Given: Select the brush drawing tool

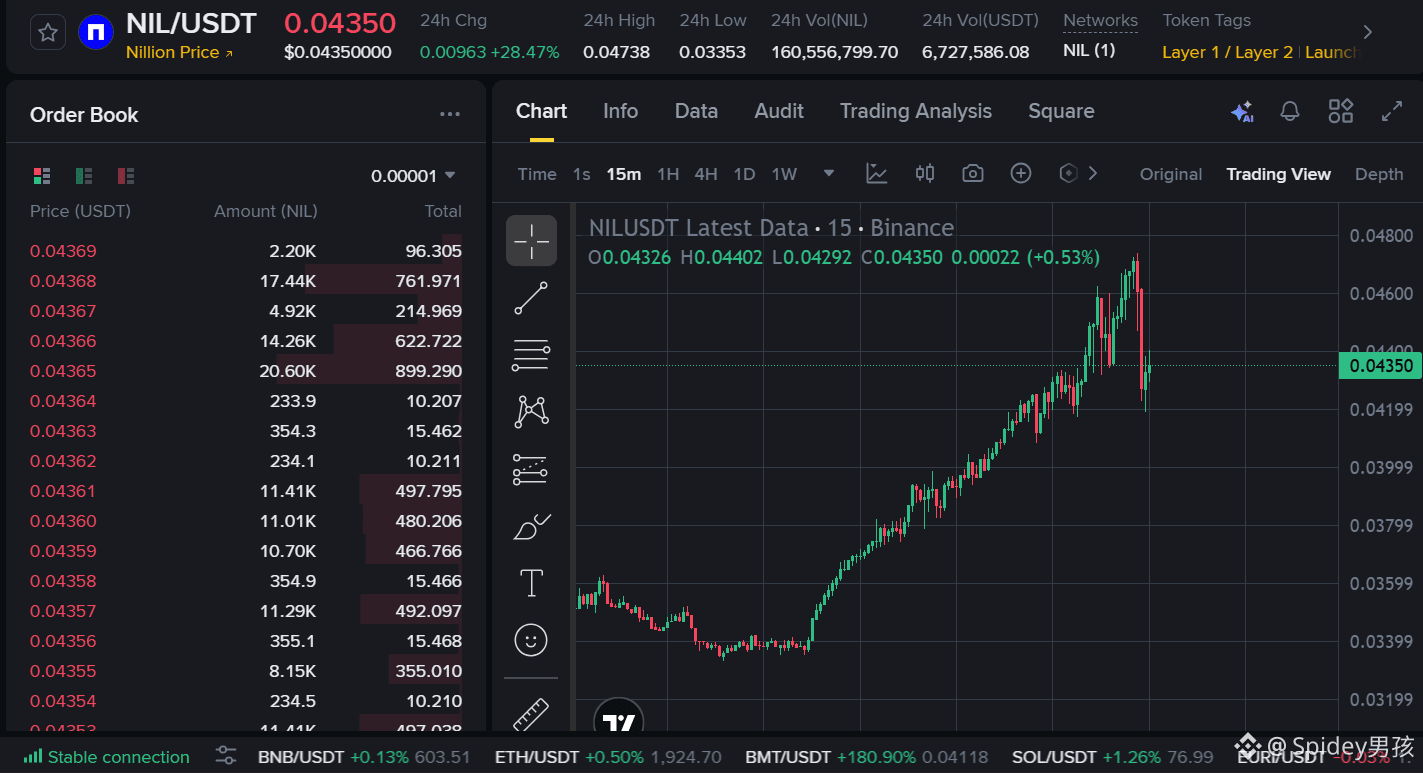Looking at the screenshot, I should (x=531, y=526).
